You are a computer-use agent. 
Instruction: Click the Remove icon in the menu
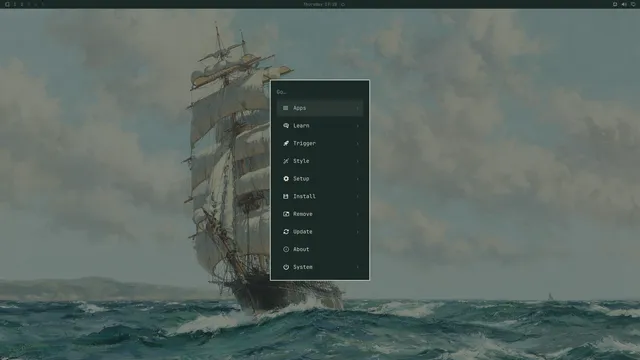[x=286, y=214]
